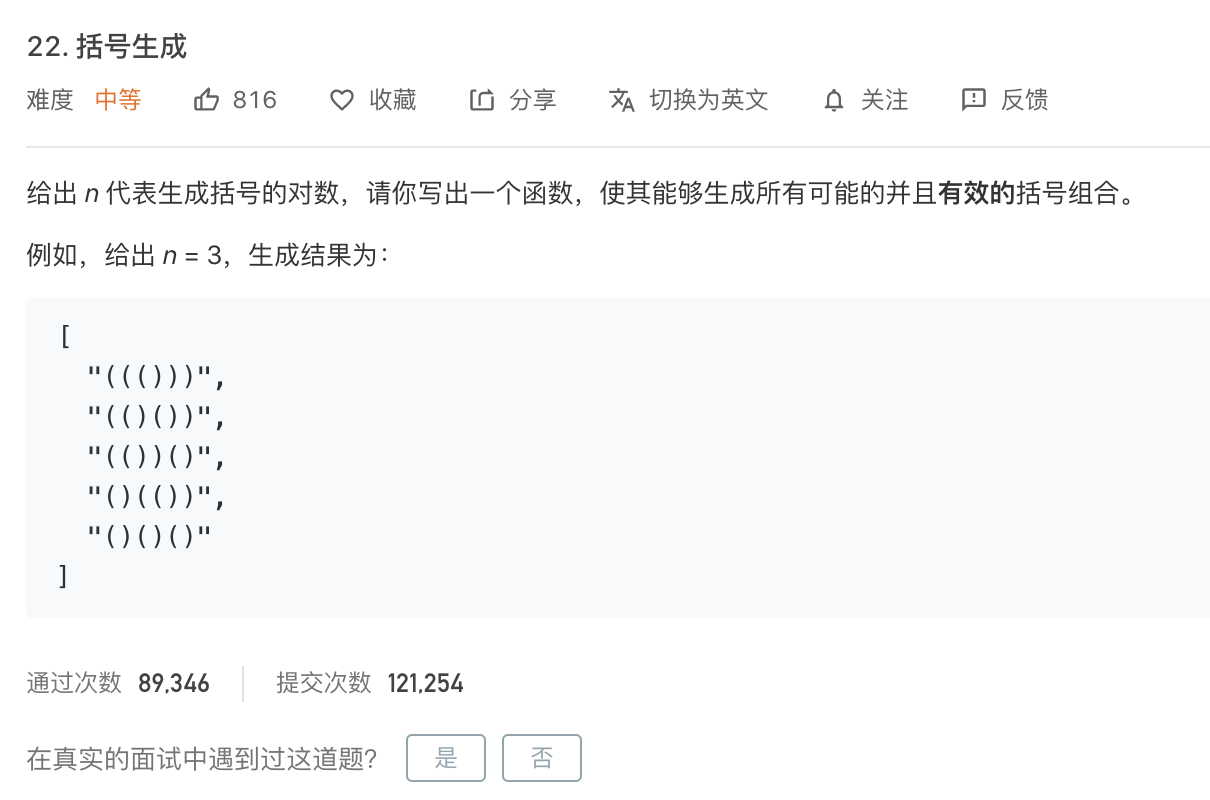Click the bold 有效的 text
The image size is (1210, 800).
pos(977,194)
